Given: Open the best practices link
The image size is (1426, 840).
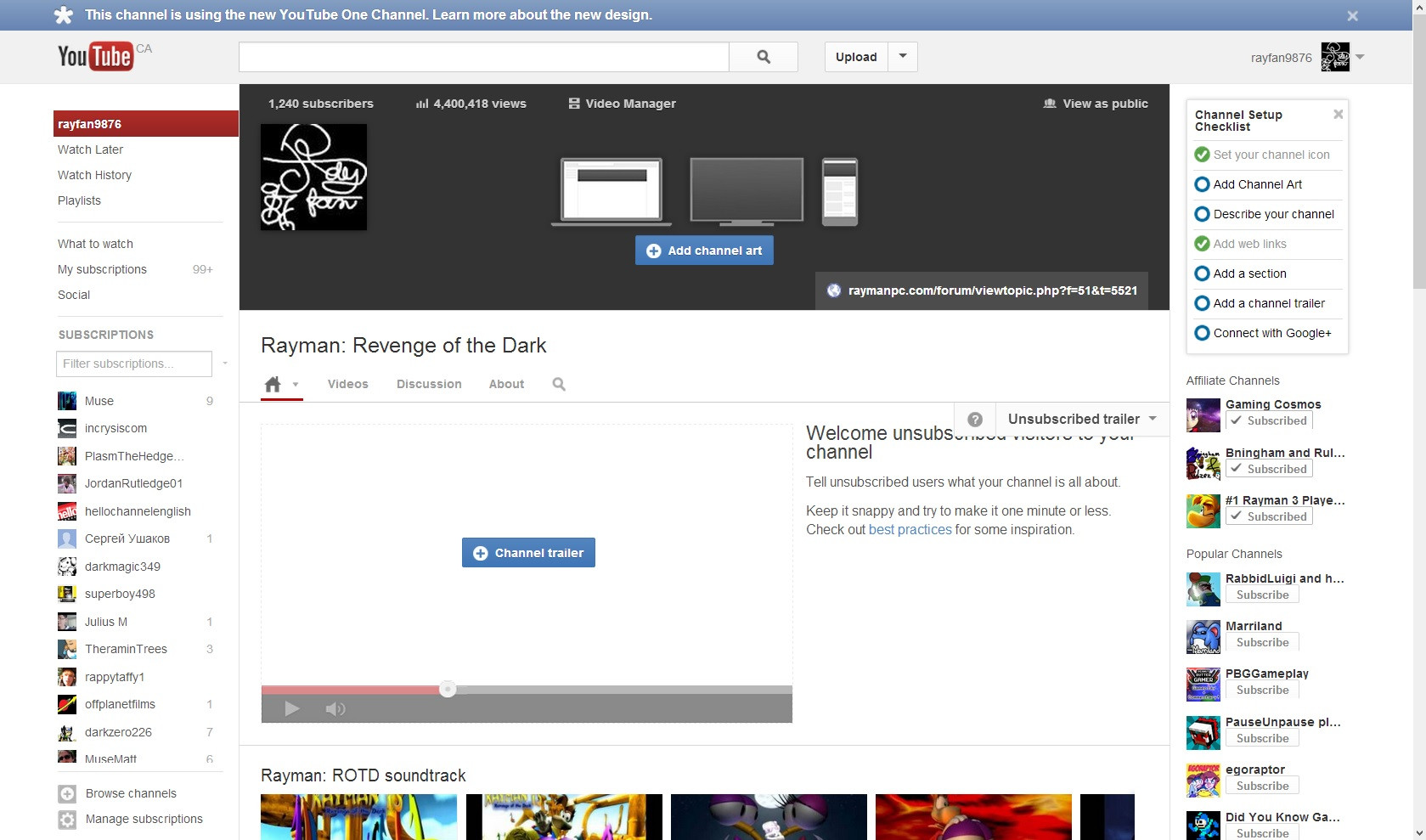Looking at the screenshot, I should tap(910, 529).
